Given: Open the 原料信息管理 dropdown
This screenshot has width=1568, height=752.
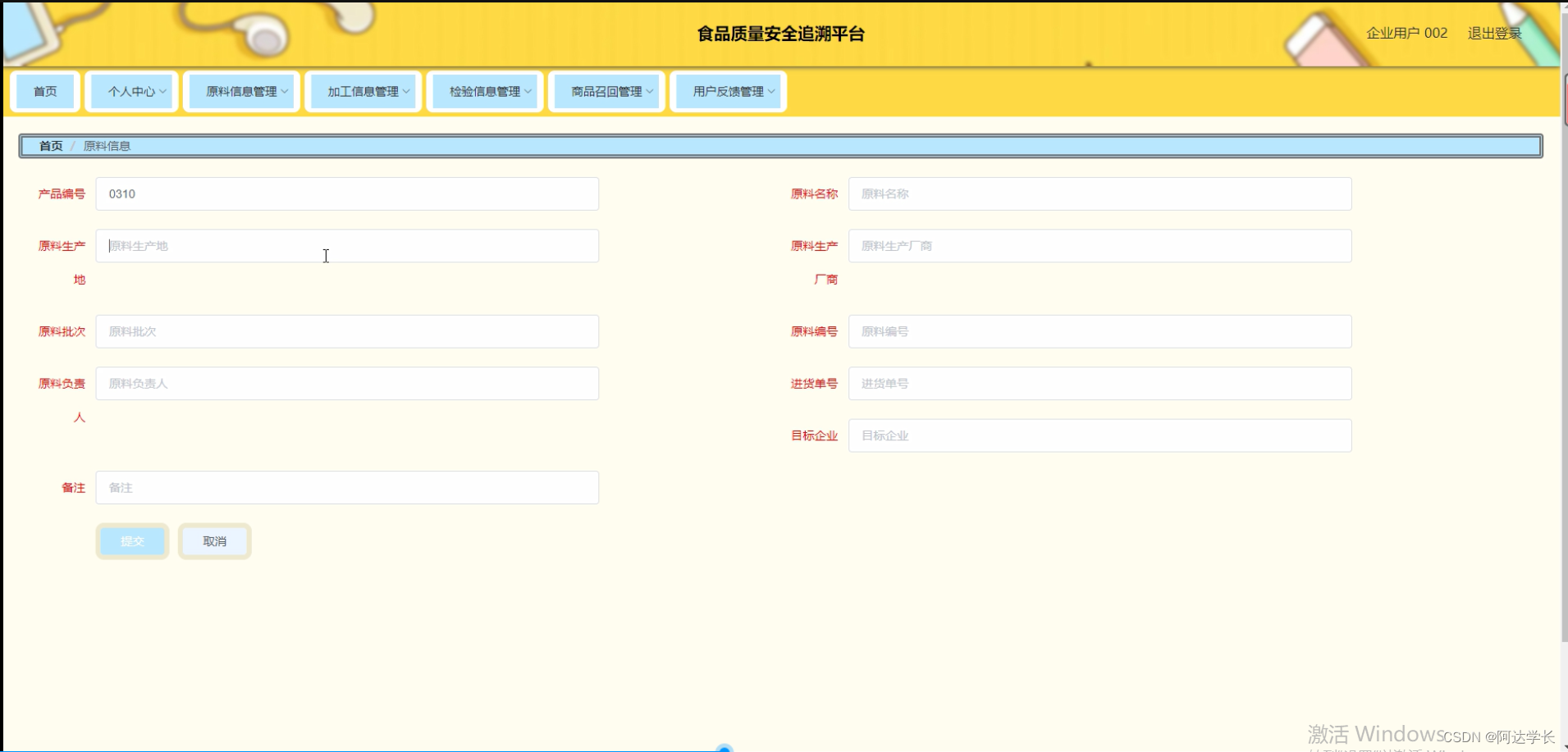Looking at the screenshot, I should point(241,91).
